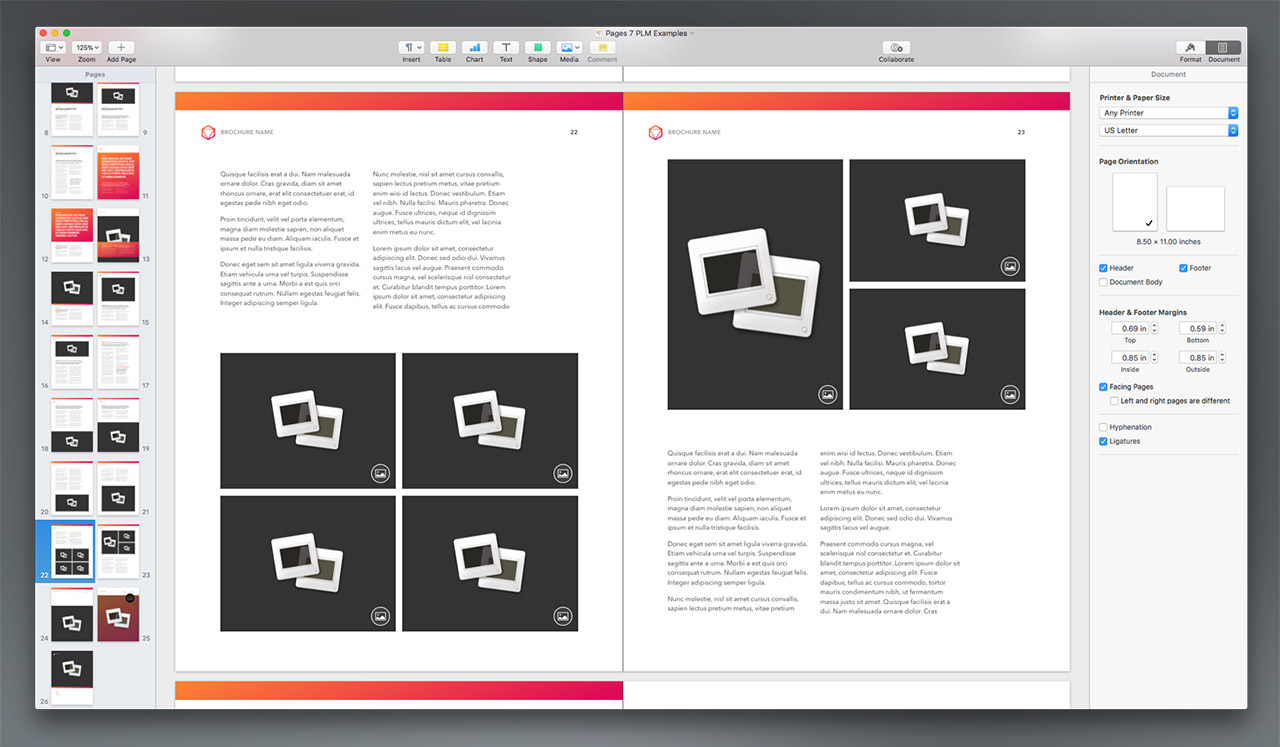Click the Collaborate icon
1280x747 pixels.
point(896,48)
